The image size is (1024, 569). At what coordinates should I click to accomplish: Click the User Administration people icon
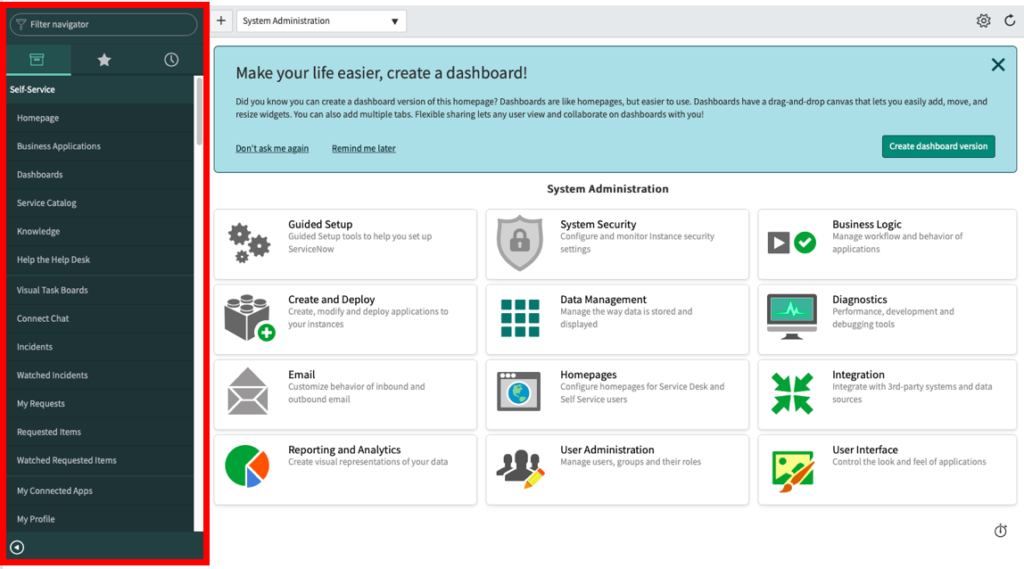pyautogui.click(x=520, y=468)
